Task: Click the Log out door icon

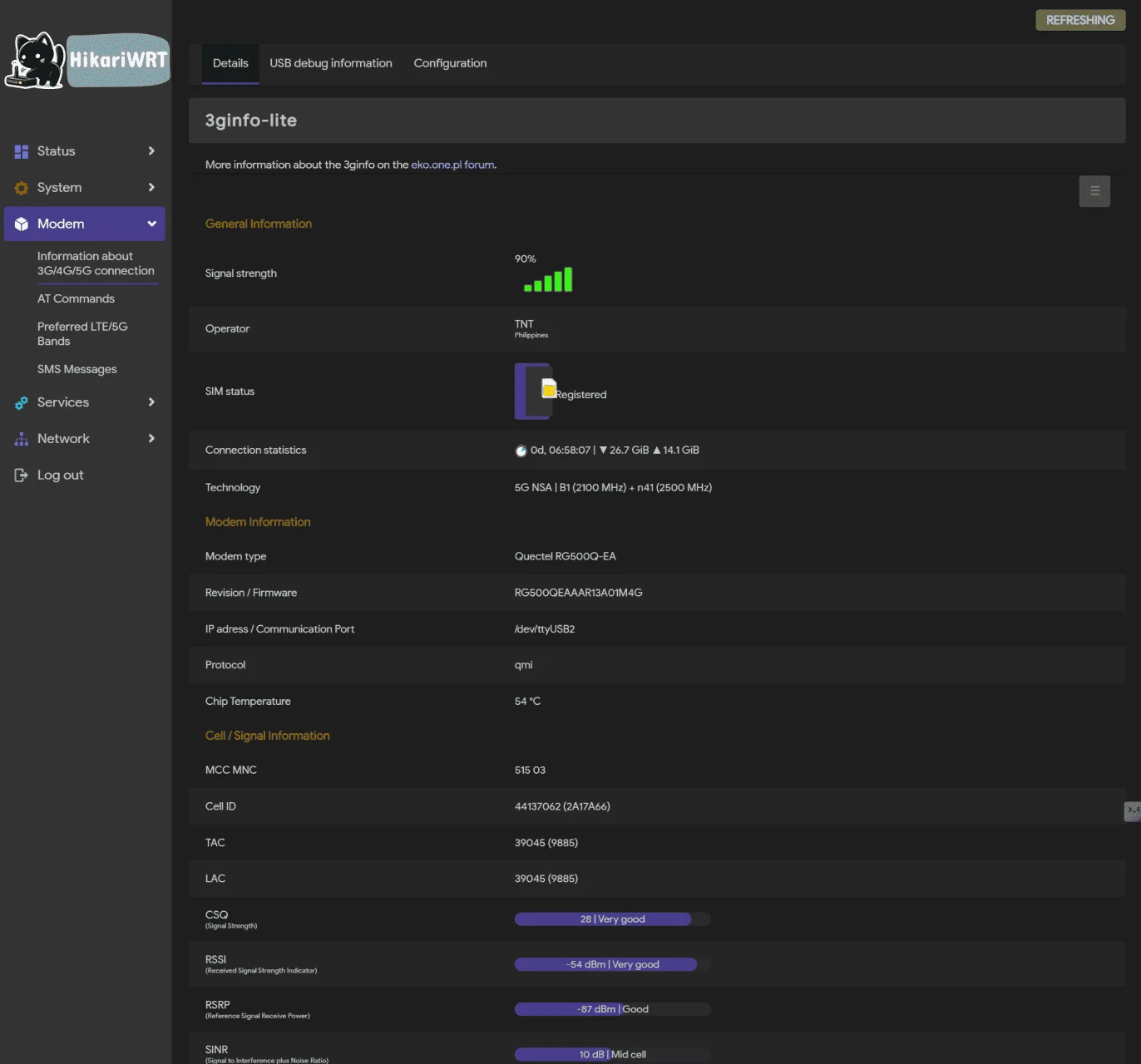Action: (x=22, y=475)
